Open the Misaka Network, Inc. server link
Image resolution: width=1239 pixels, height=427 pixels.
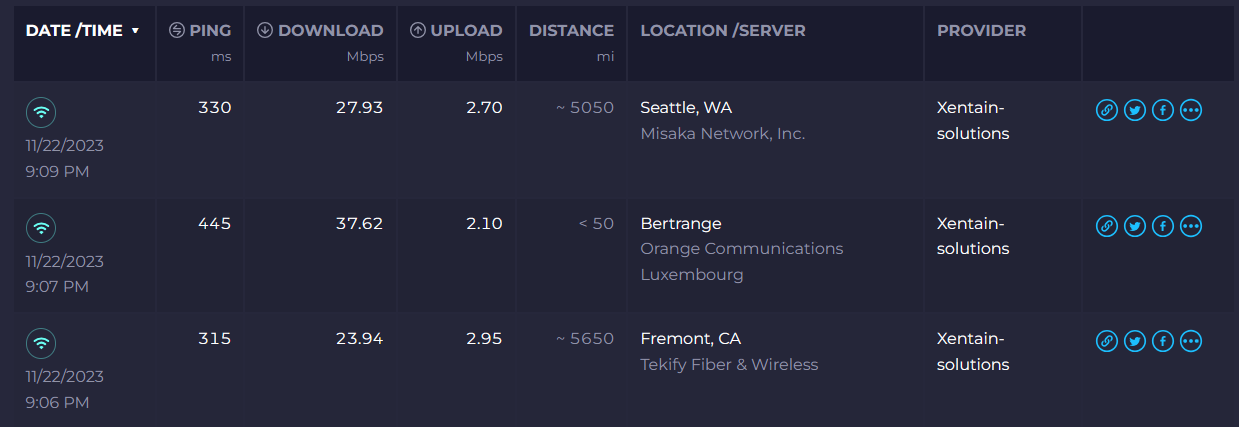[722, 133]
